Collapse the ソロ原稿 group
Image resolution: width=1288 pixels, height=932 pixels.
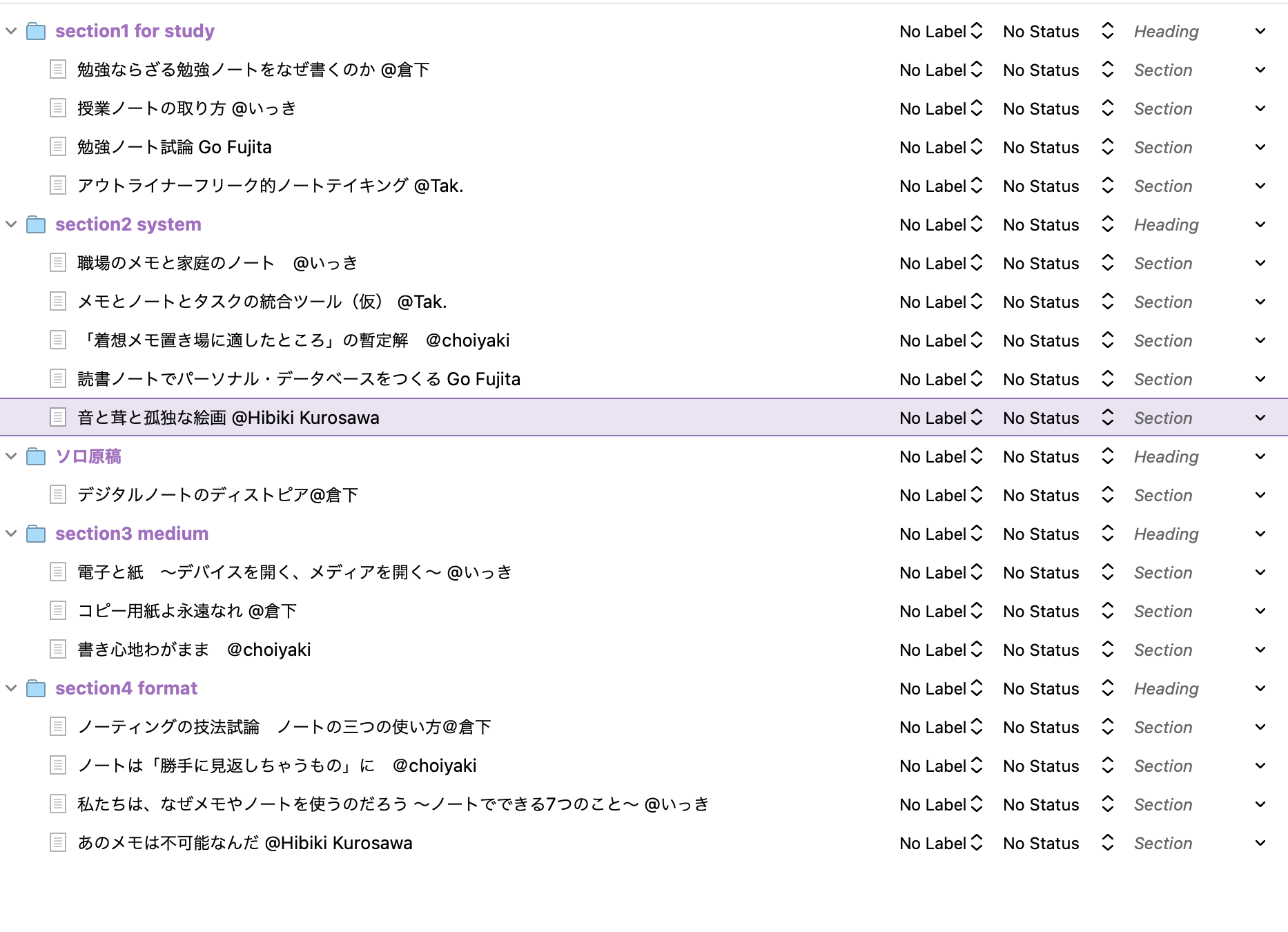pos(10,456)
